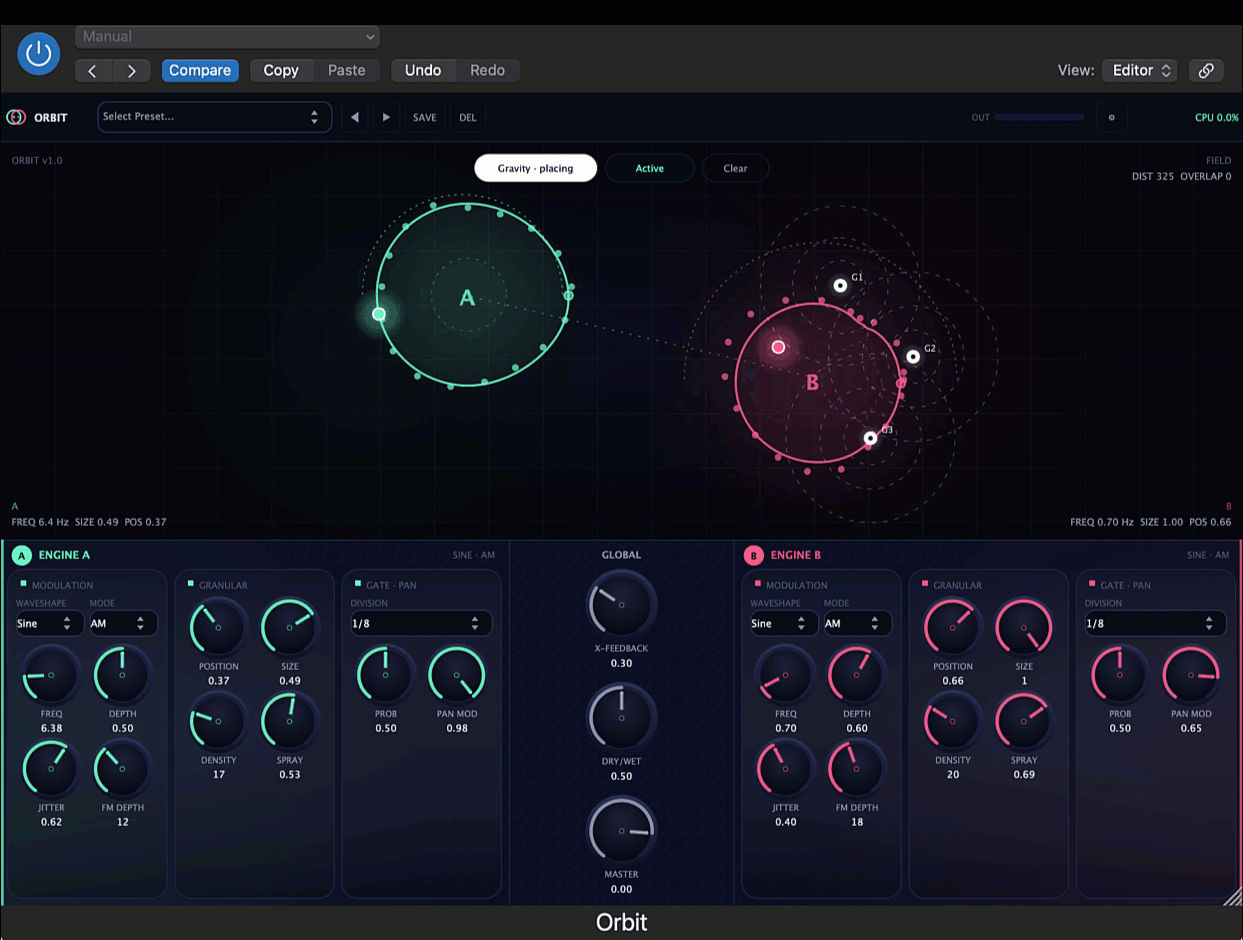Viewport: 1243px width, 940px height.
Task: Click the CPU 0.0% readout
Action: [x=1217, y=117]
